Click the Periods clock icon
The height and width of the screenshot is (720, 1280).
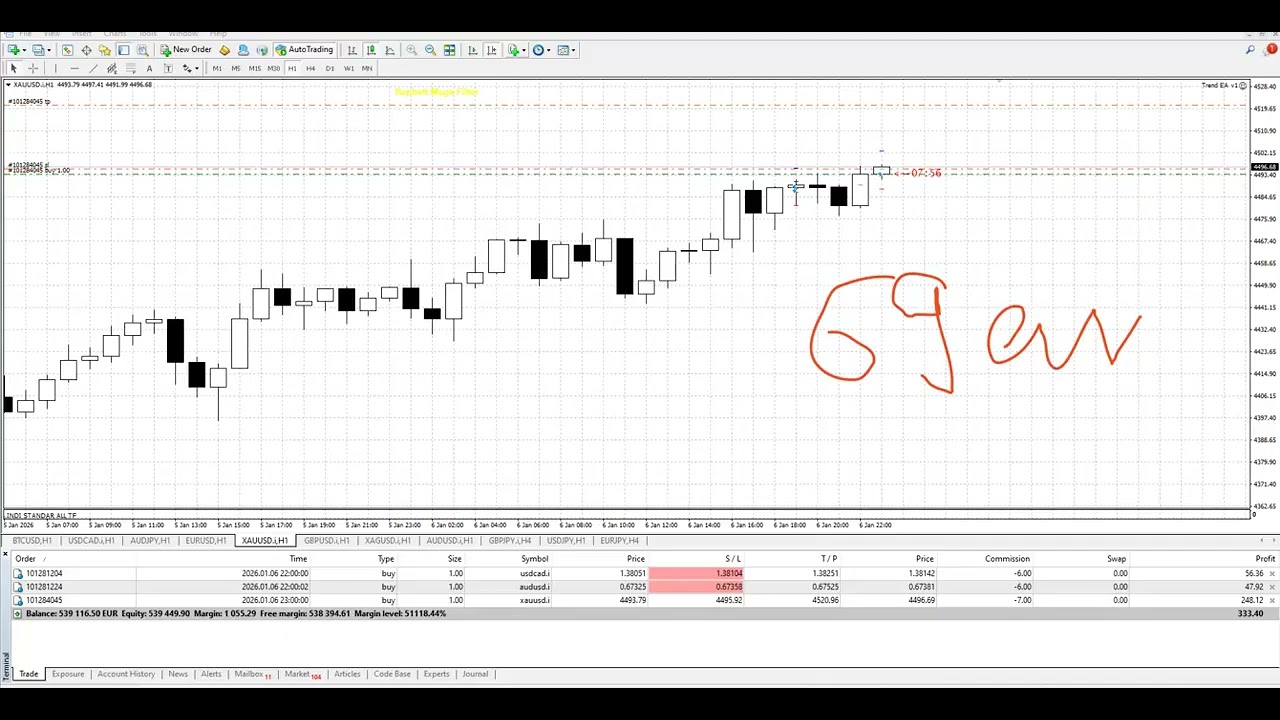coord(538,50)
